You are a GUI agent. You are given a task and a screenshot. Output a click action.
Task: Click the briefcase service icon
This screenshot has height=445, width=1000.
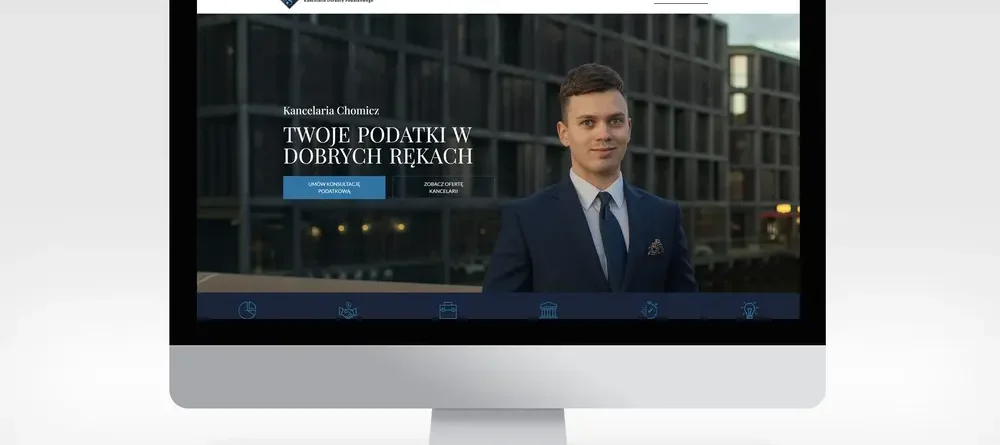pos(448,310)
